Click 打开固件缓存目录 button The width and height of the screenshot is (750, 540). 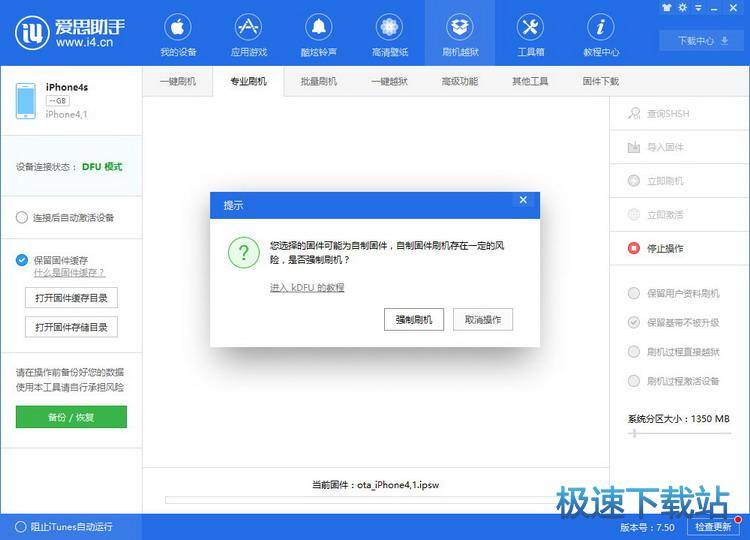(71, 298)
